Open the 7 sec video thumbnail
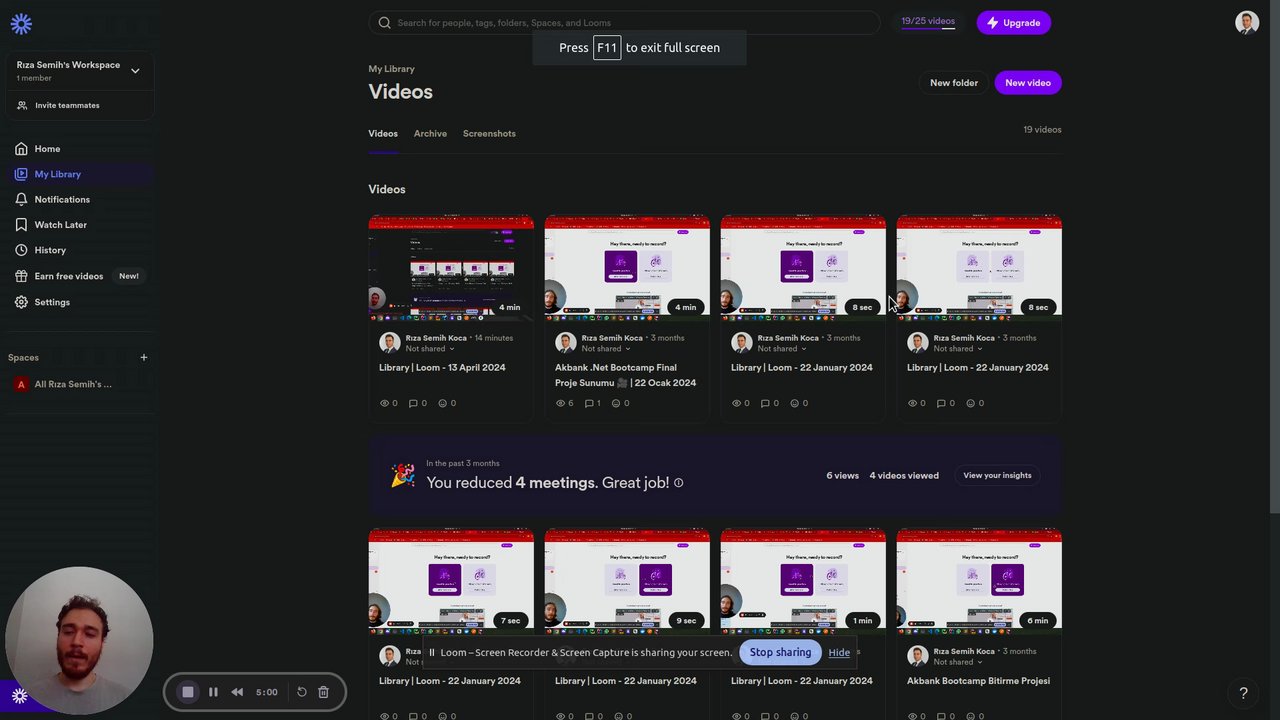The height and width of the screenshot is (720, 1280). pyautogui.click(x=451, y=581)
